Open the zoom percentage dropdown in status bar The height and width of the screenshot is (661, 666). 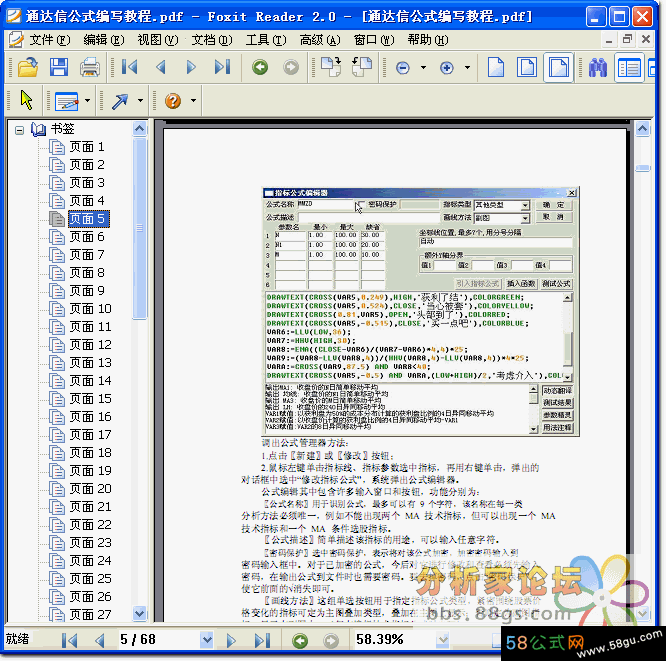tap(443, 639)
